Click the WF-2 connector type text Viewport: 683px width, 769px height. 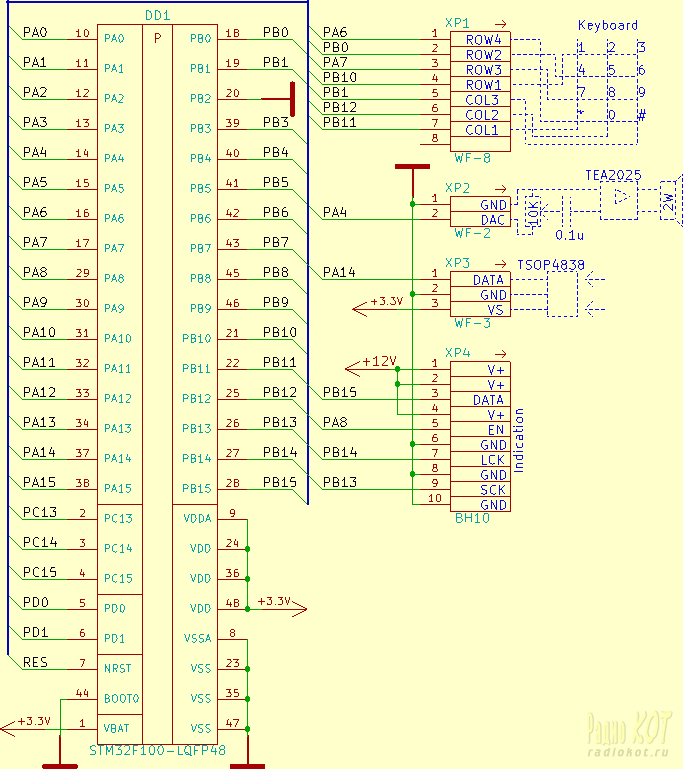click(472, 233)
